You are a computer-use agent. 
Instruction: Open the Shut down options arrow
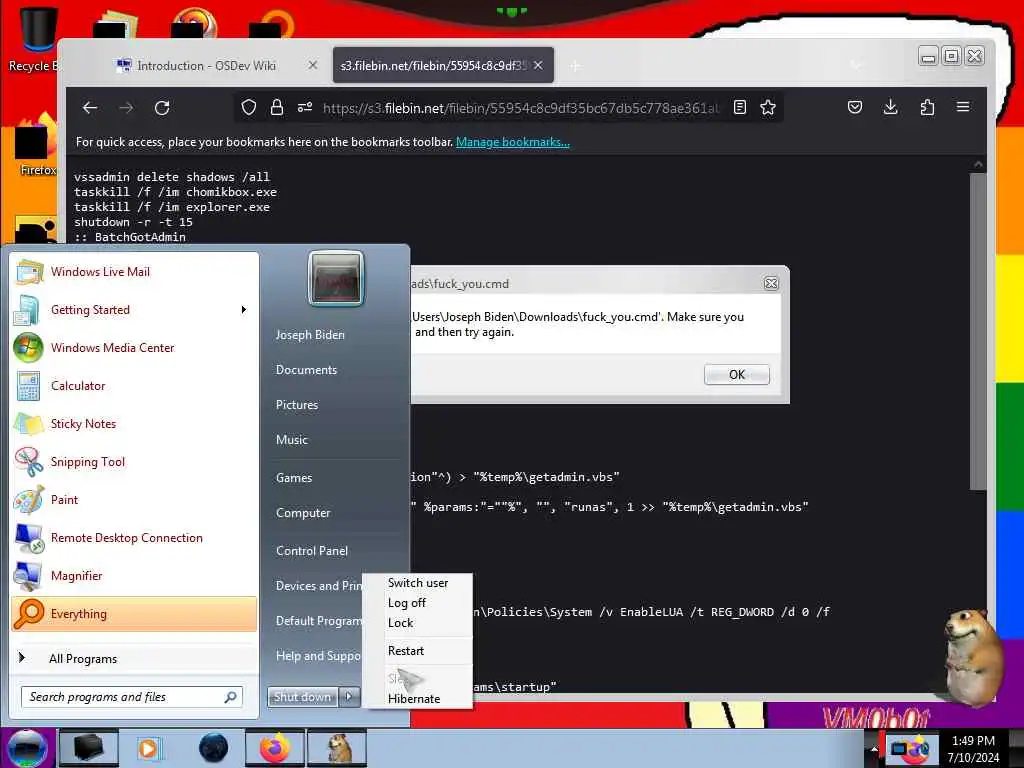click(349, 697)
